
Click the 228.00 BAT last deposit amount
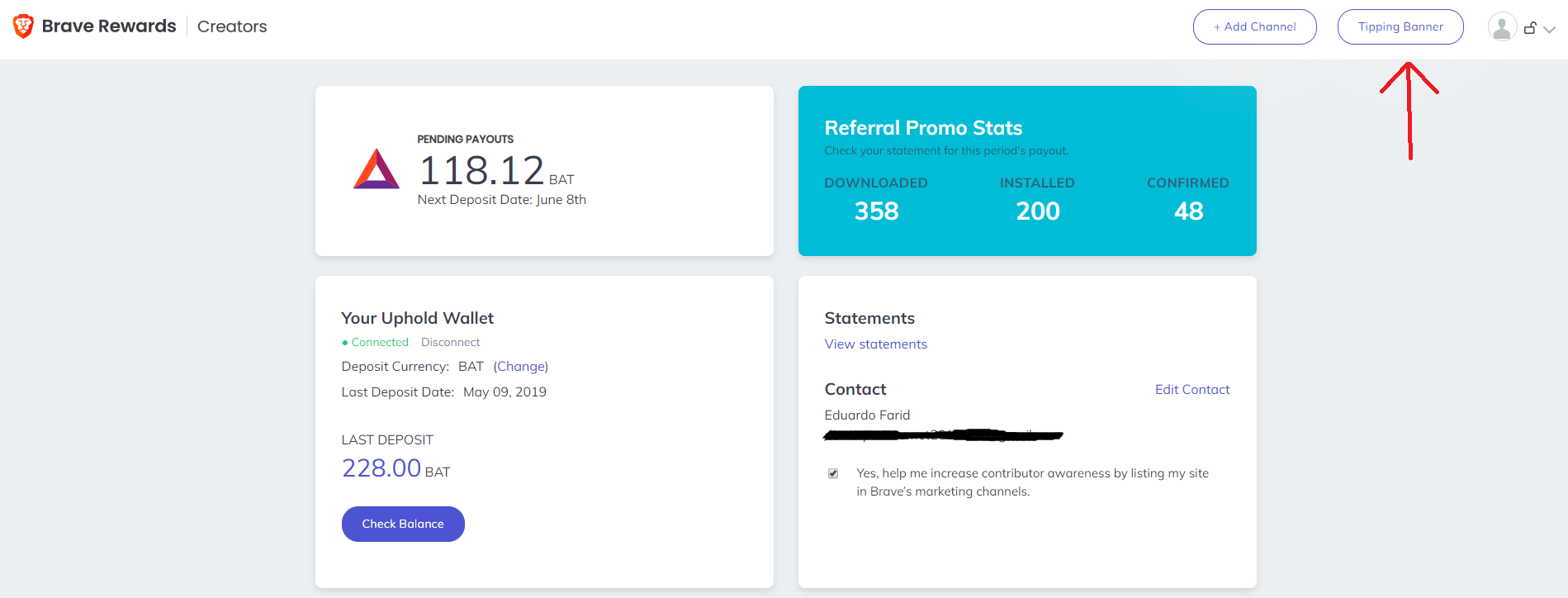396,468
